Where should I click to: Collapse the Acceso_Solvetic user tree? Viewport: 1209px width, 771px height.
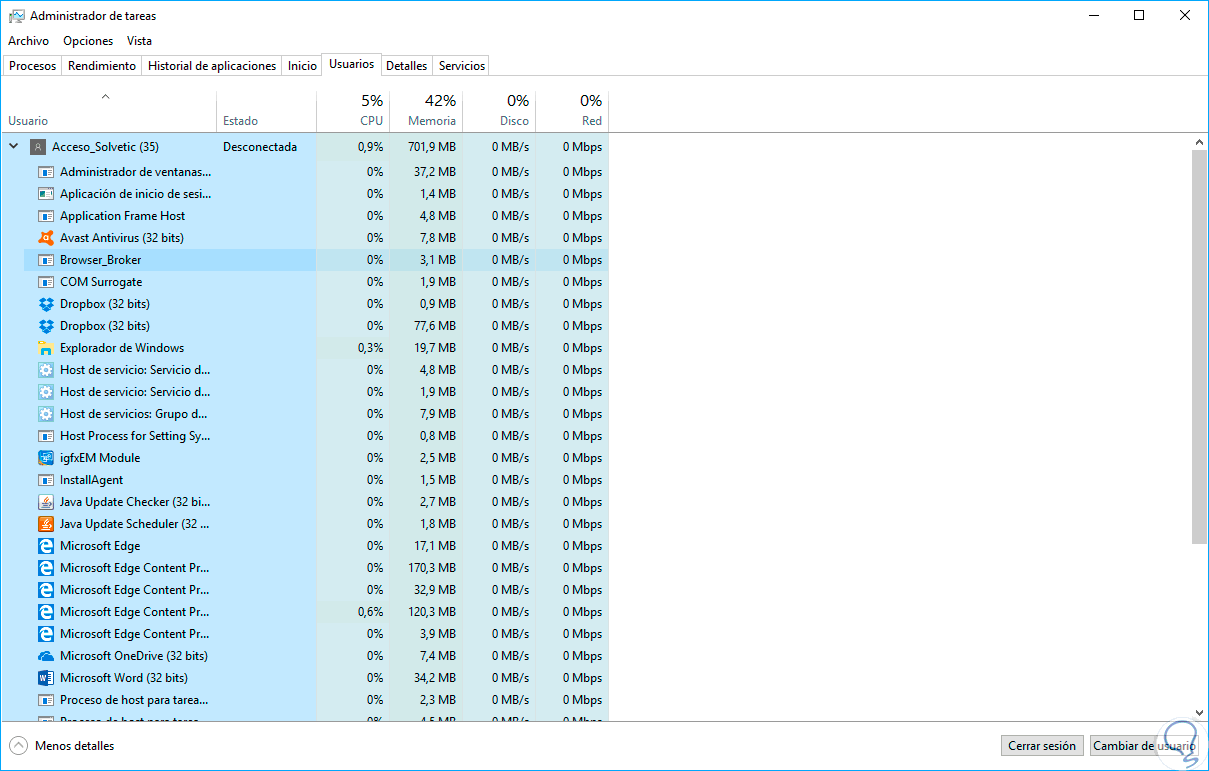point(14,147)
